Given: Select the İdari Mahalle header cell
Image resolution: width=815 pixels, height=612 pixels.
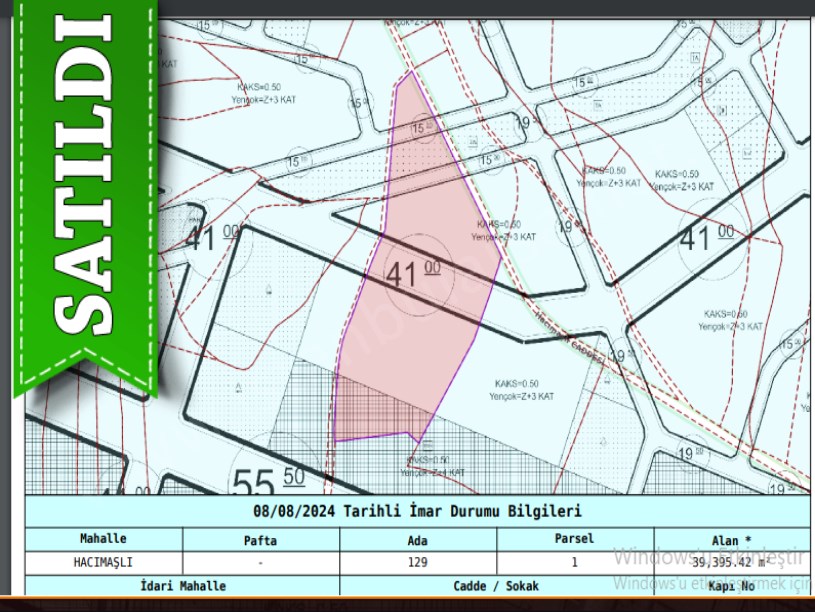Looking at the screenshot, I should pyautogui.click(x=182, y=585).
